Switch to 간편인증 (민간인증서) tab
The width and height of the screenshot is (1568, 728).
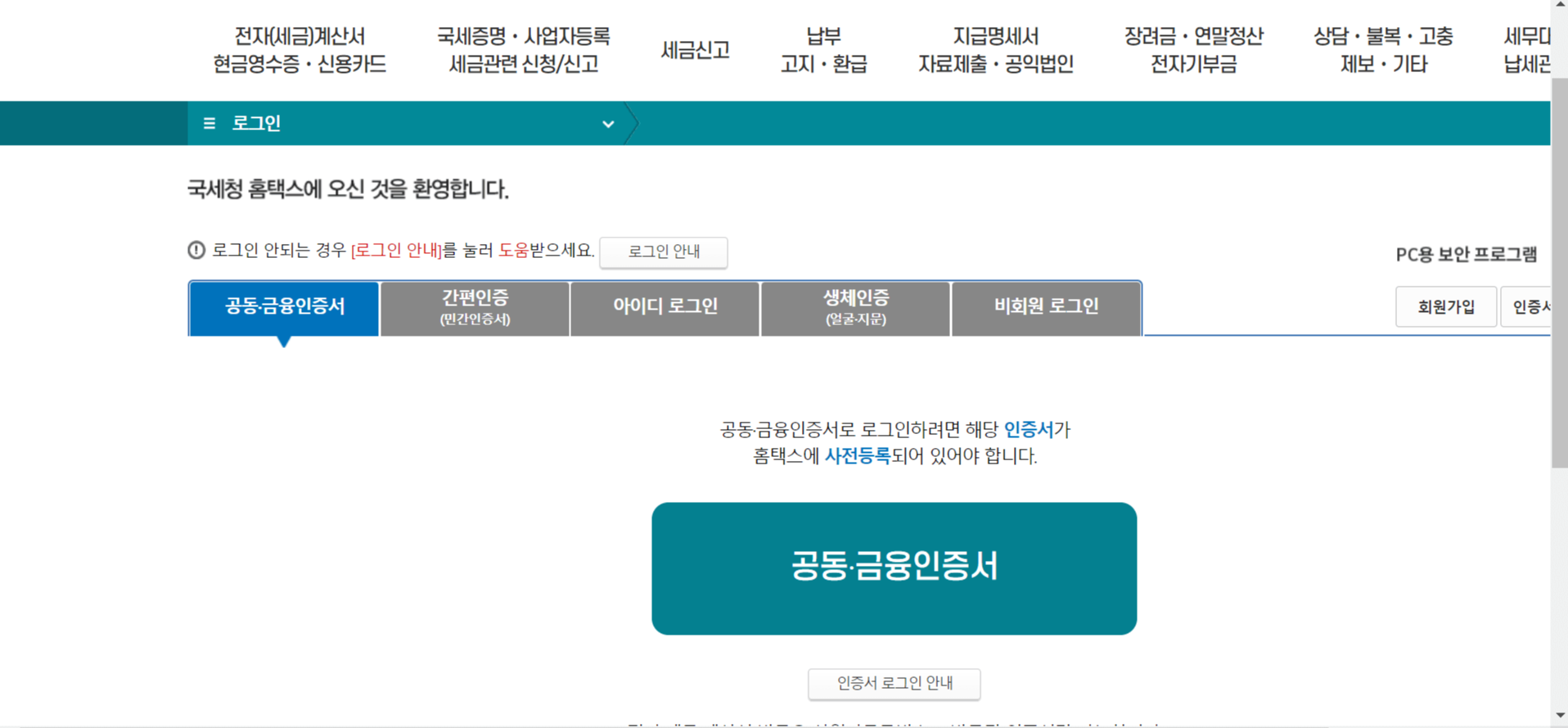click(x=475, y=308)
